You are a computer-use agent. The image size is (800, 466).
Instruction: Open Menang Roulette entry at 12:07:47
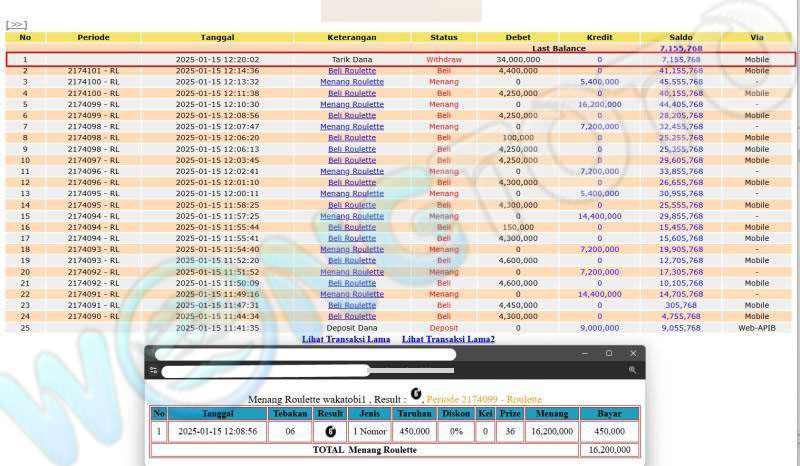pos(352,127)
